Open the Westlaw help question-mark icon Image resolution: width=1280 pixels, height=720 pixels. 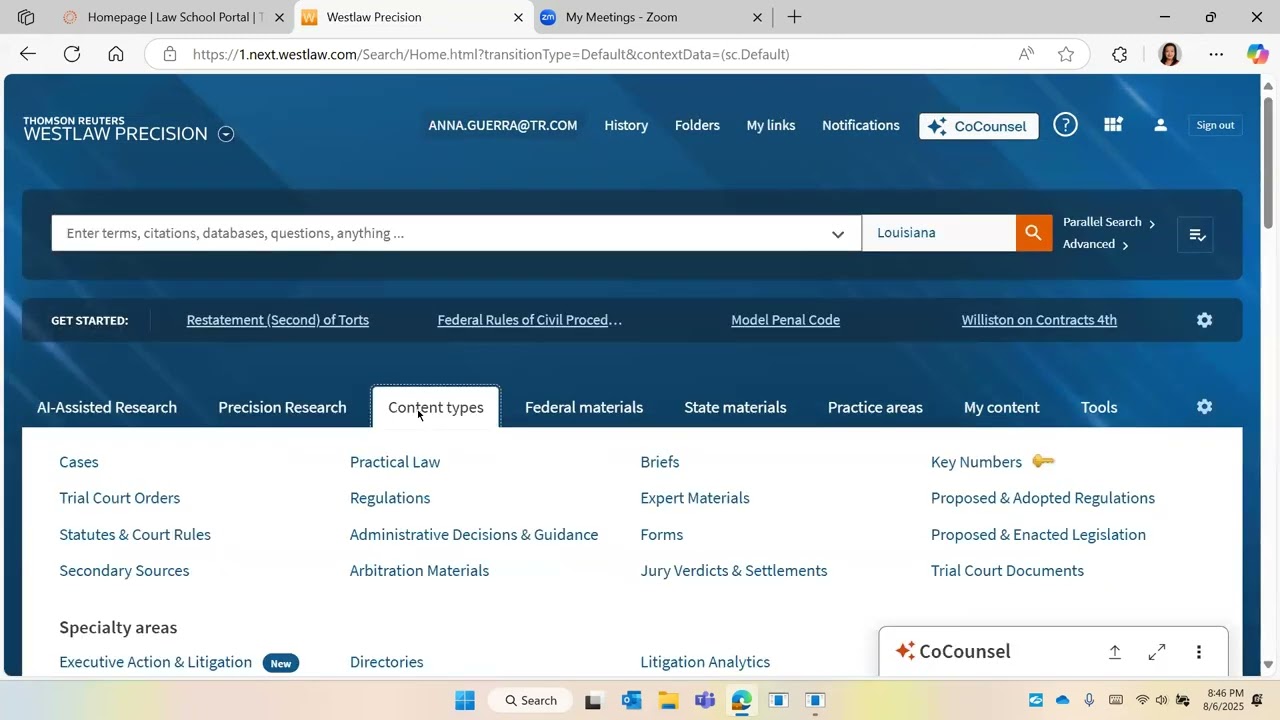[1066, 125]
